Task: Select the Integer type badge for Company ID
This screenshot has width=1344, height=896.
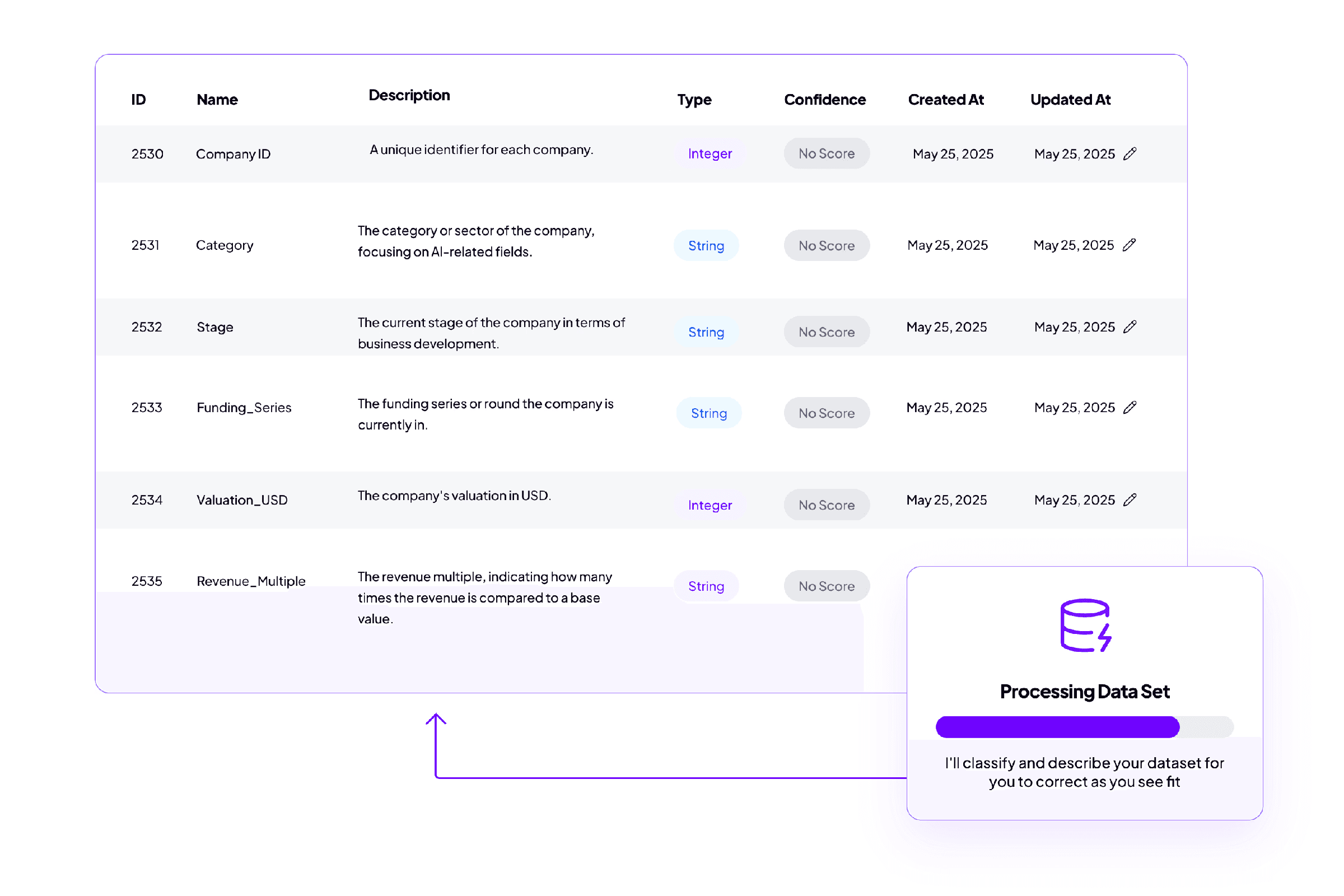Action: tap(710, 153)
